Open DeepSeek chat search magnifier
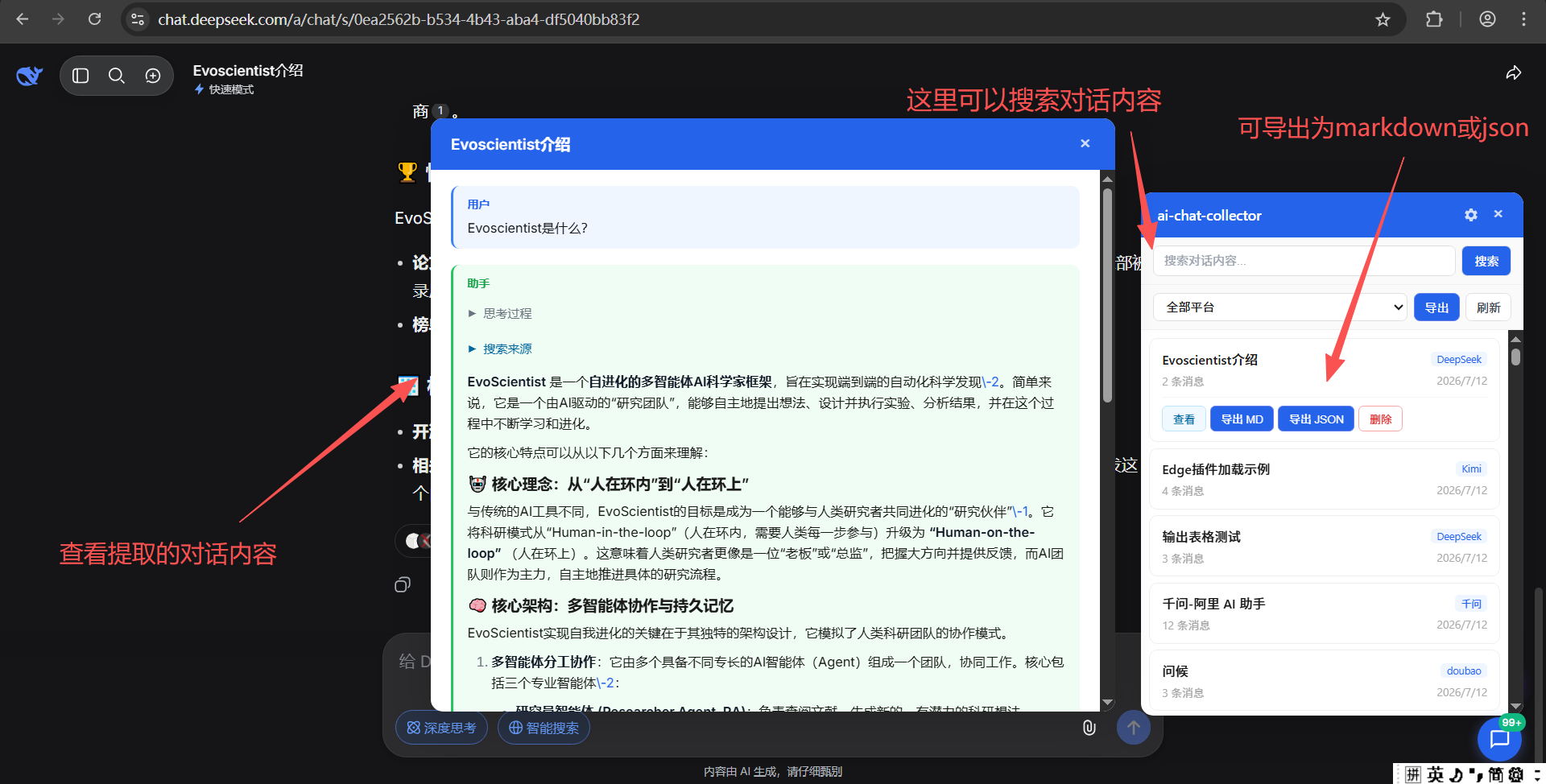 click(117, 76)
